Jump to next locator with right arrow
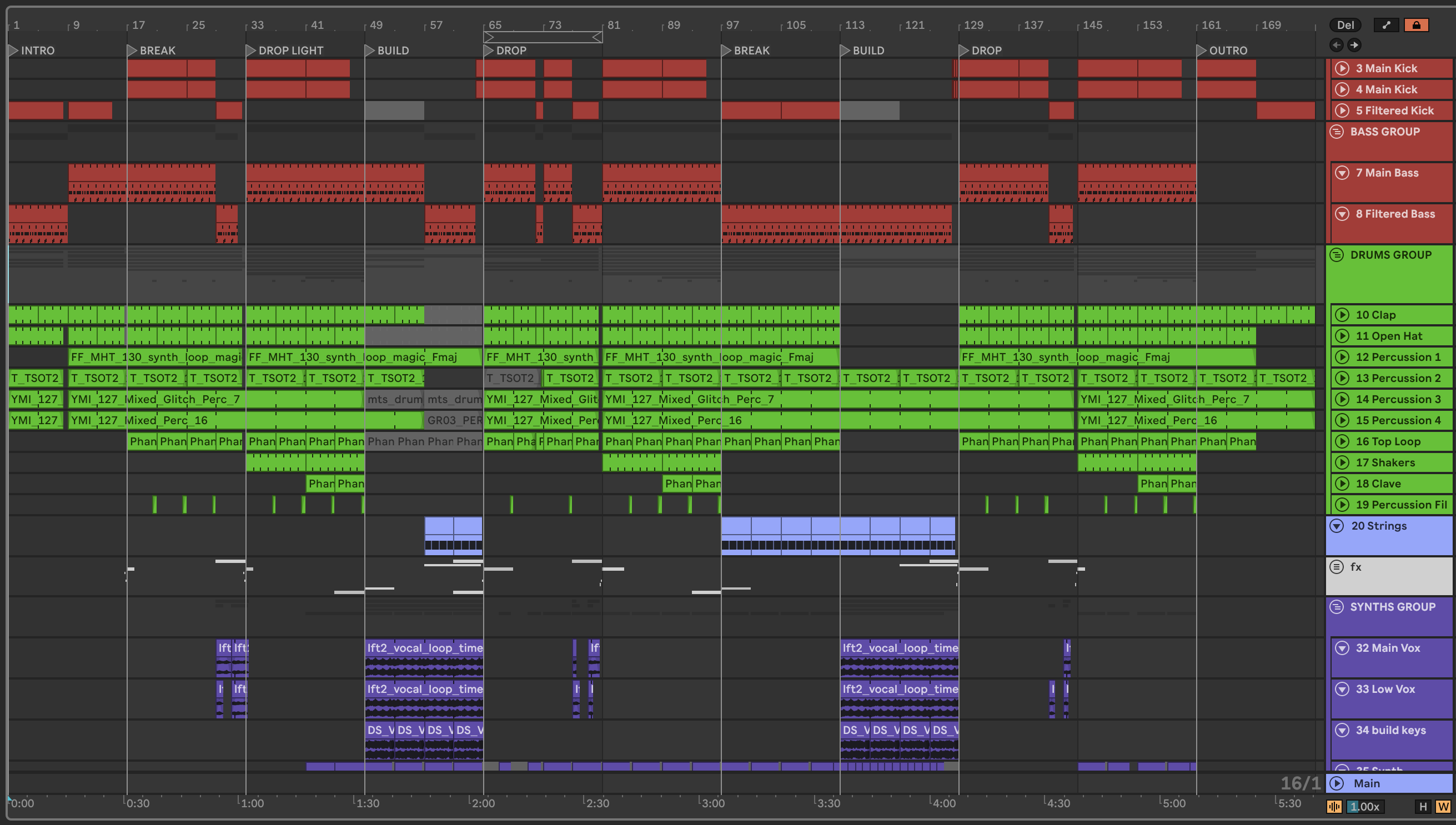This screenshot has height=825, width=1456. coord(1354,45)
